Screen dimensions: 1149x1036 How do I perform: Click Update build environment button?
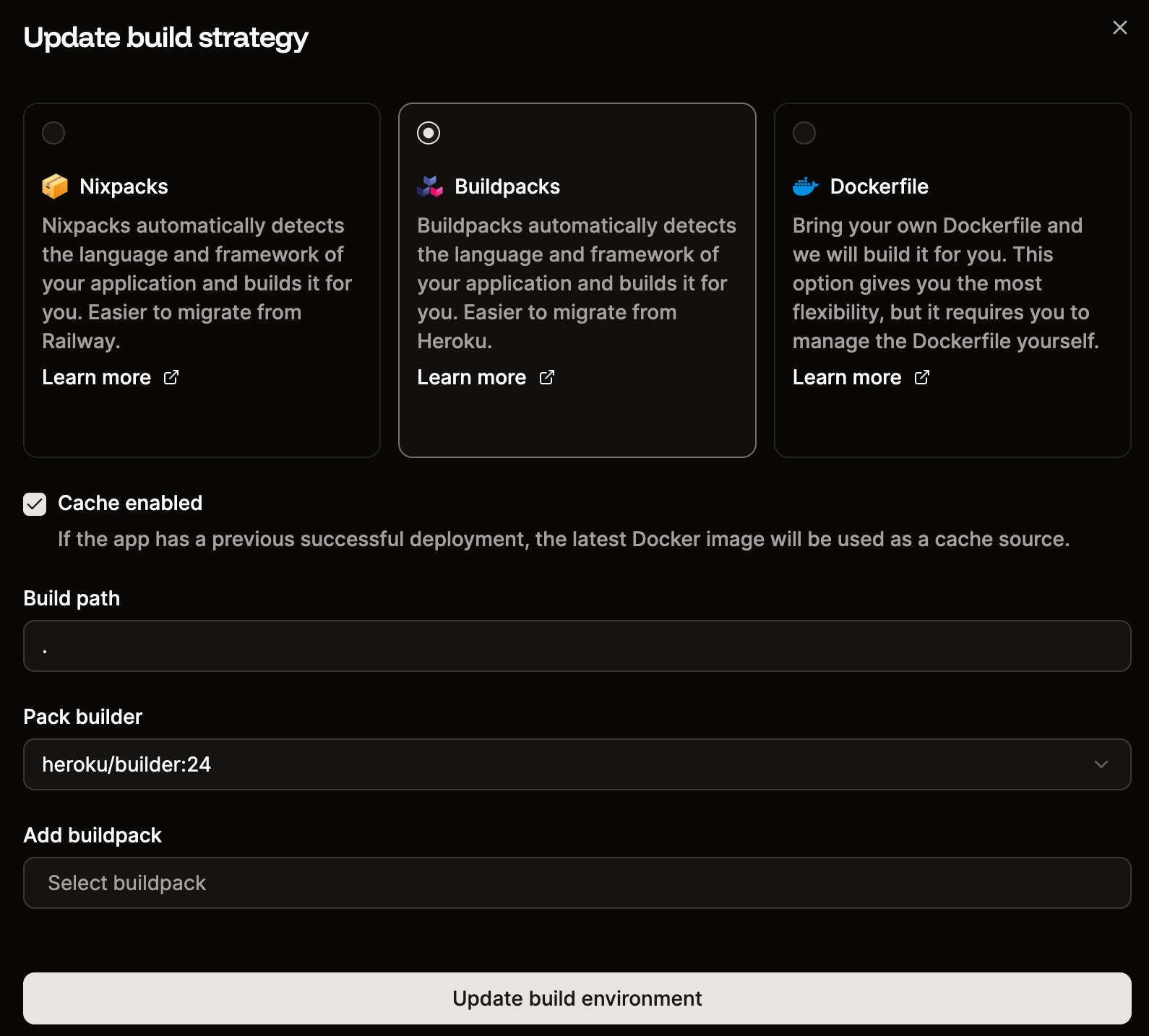pos(577,998)
